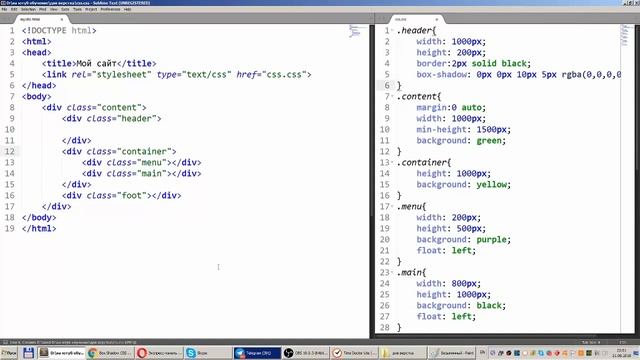This screenshot has height=360, width=640.
Task: Open the Edit menu
Action: (14, 9)
